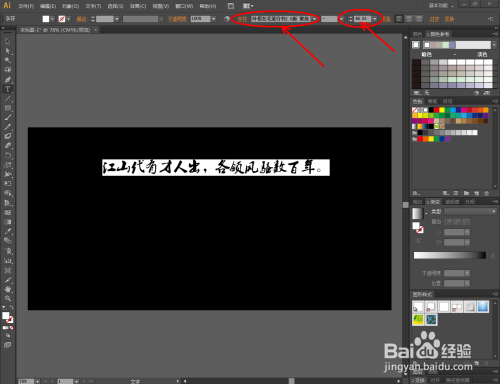Viewport: 500px width, 384px height.
Task: Select the Line Segment tool
Action: tap(8, 99)
